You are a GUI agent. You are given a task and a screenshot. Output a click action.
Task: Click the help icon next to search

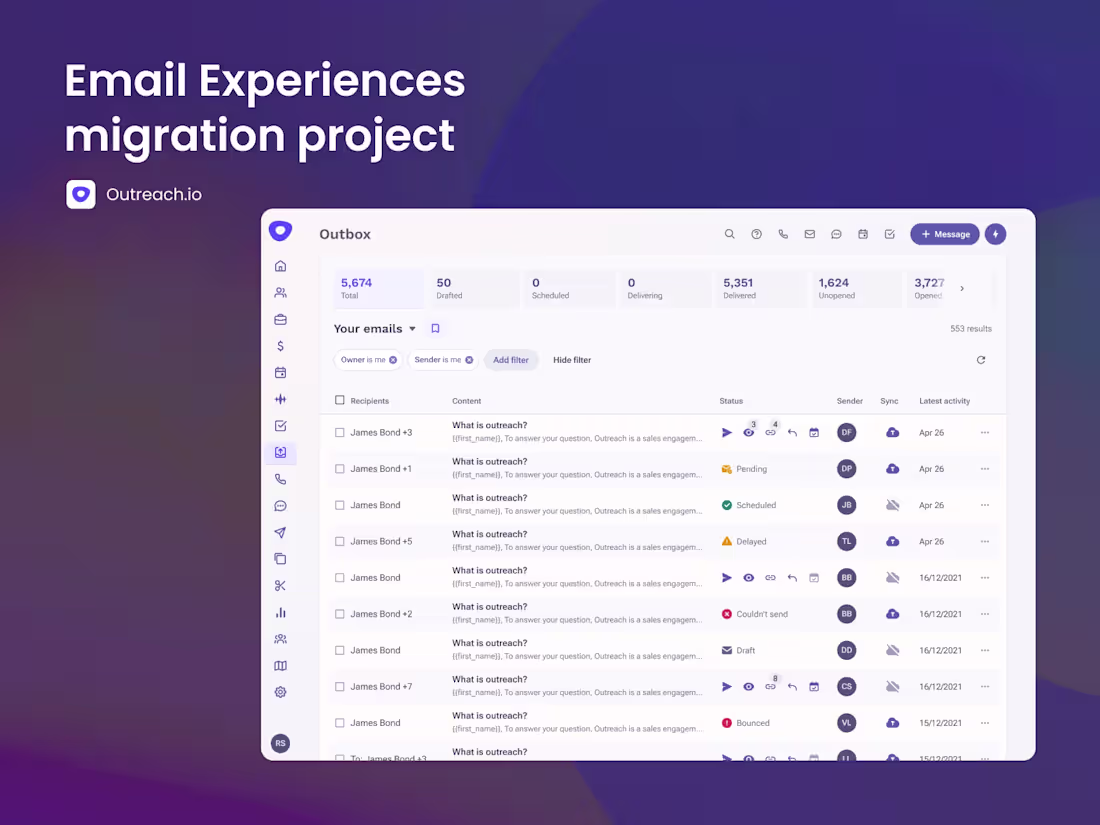757,233
